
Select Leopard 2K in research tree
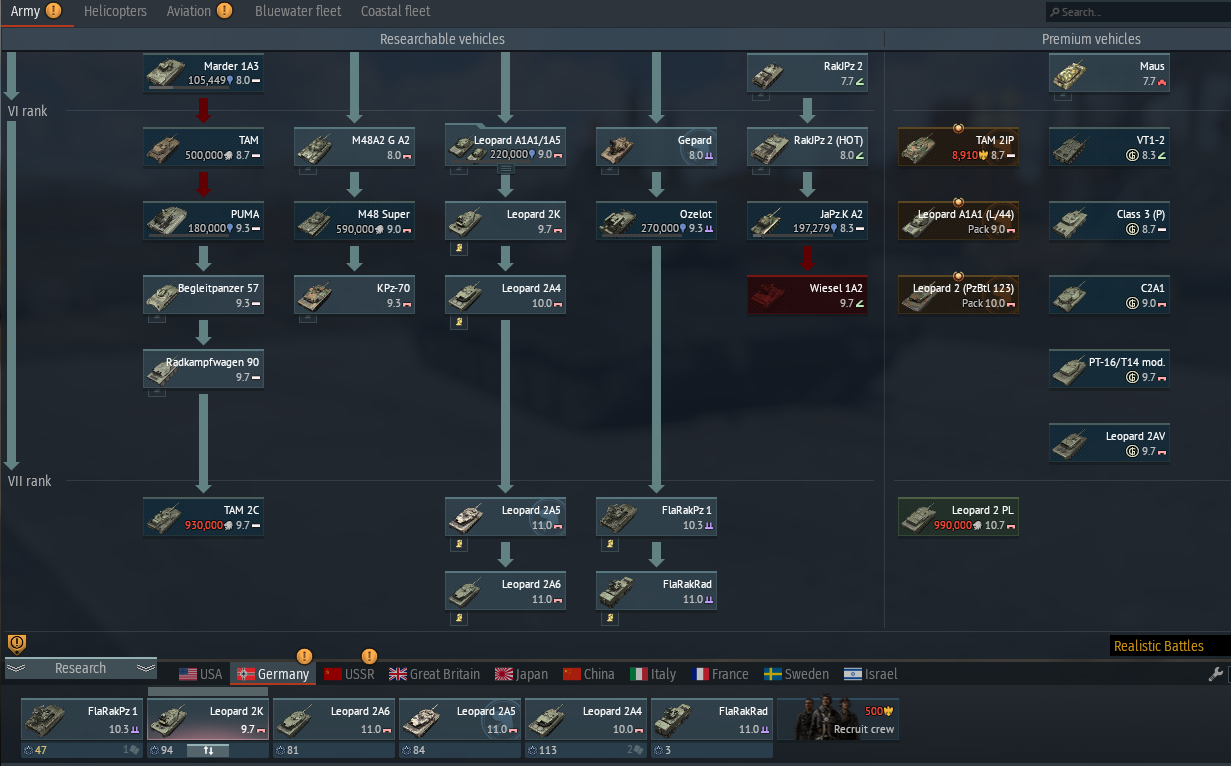pyautogui.click(x=506, y=222)
